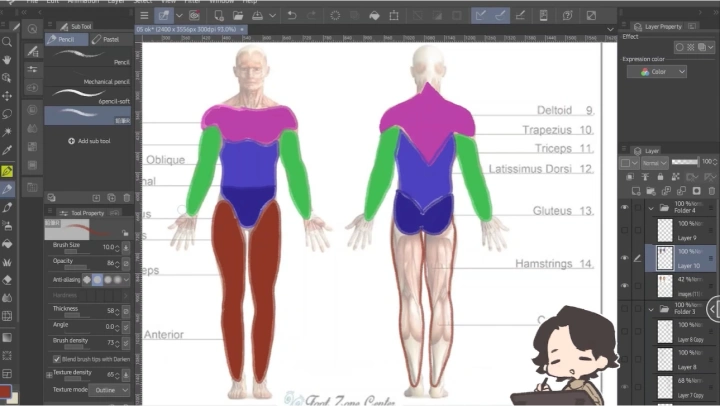Screen dimensions: 720x406
Task: Choose the 6pencil-soft sub tool
Action: 88,96
